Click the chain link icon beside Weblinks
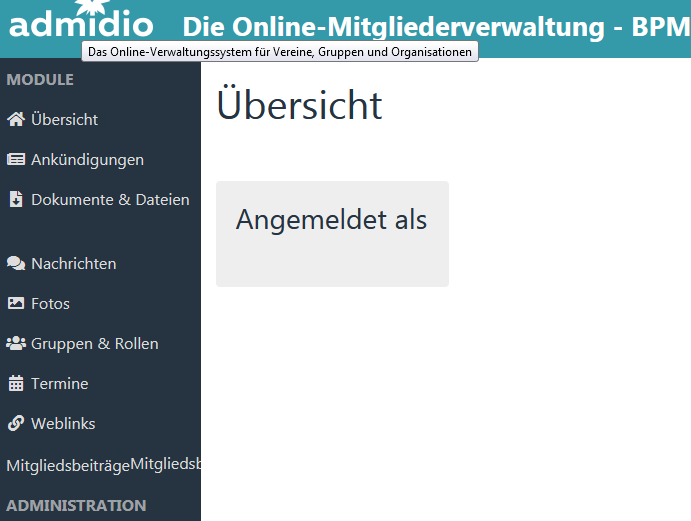 point(16,424)
